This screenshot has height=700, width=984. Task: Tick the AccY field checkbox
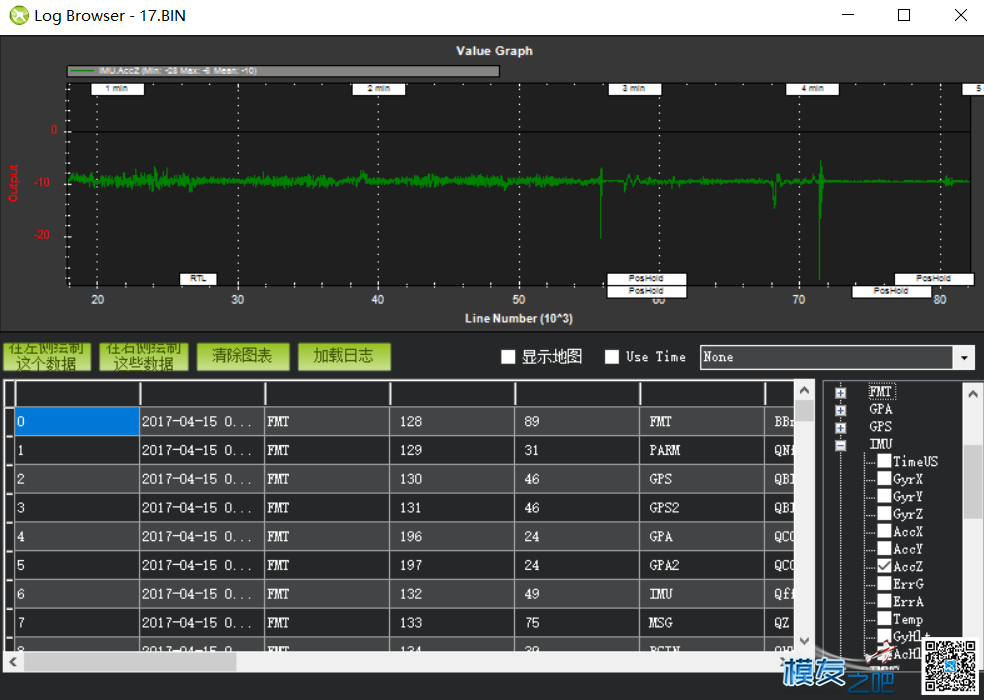coord(884,549)
